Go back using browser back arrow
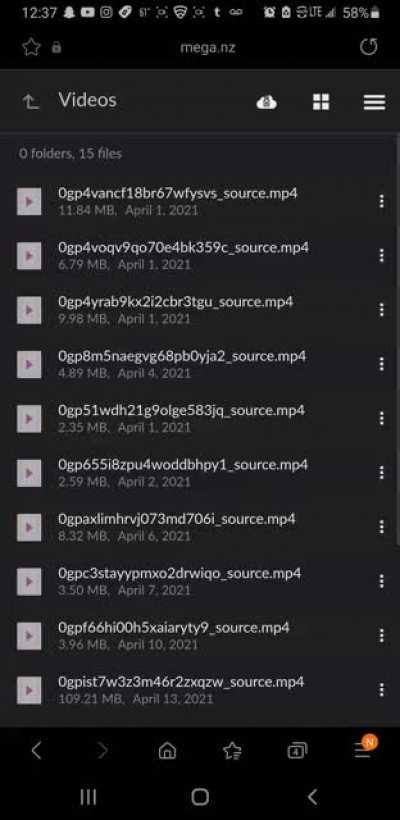 tap(36, 751)
